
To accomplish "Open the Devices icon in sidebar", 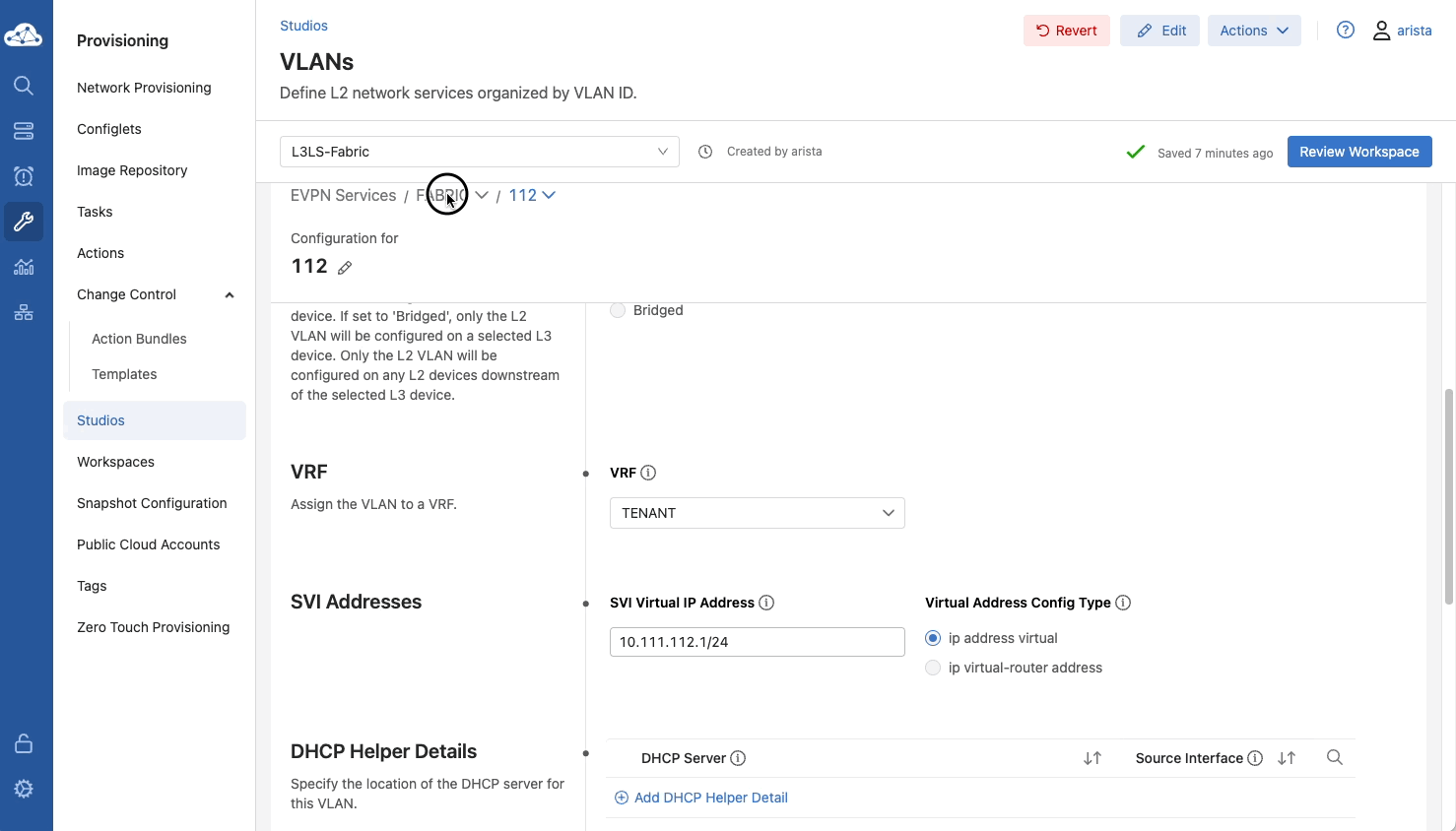I will [x=24, y=131].
